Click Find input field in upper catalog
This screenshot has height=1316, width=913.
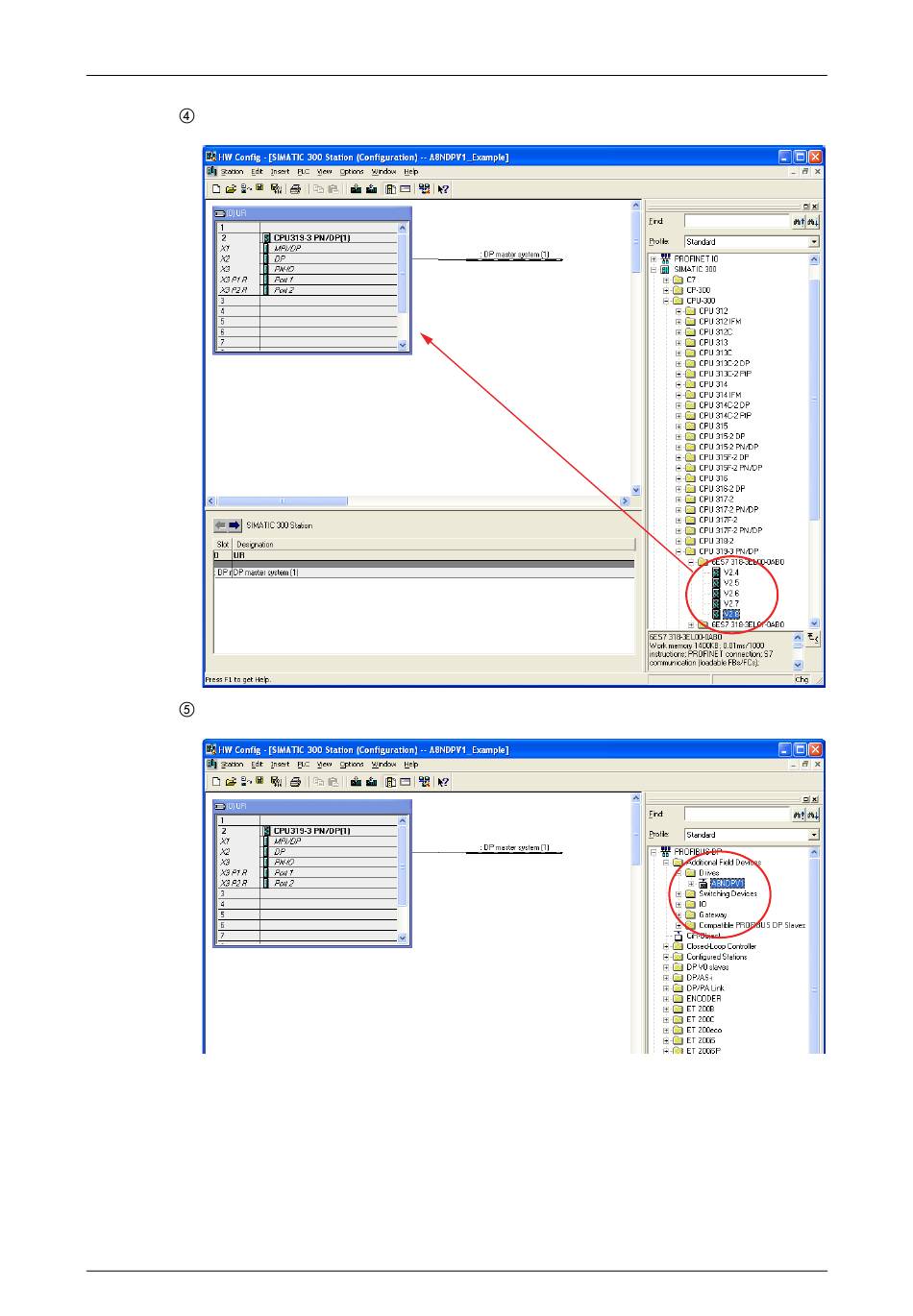click(x=736, y=221)
